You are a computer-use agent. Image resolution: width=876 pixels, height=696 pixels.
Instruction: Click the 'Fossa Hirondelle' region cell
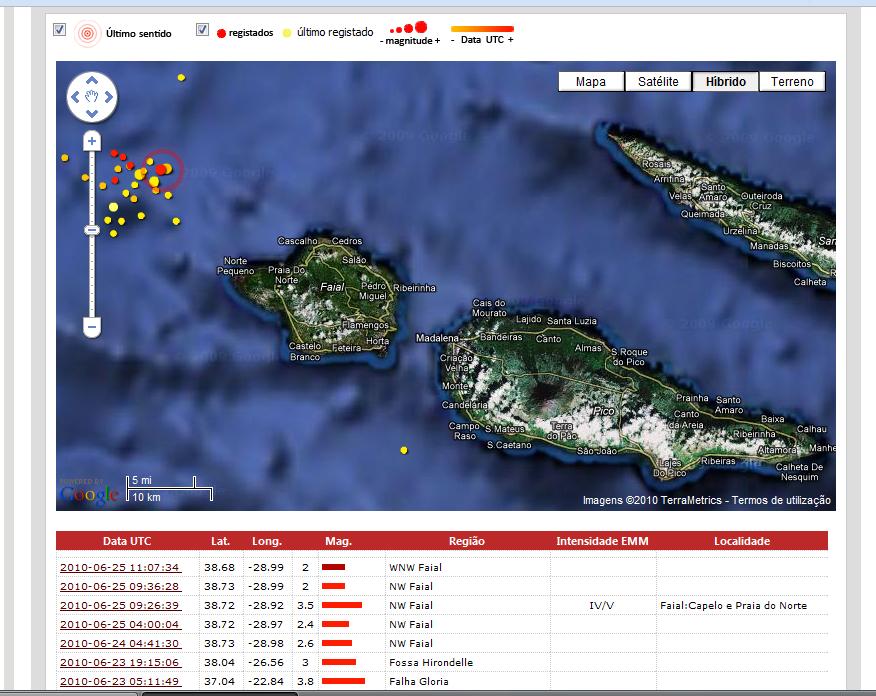pos(431,662)
